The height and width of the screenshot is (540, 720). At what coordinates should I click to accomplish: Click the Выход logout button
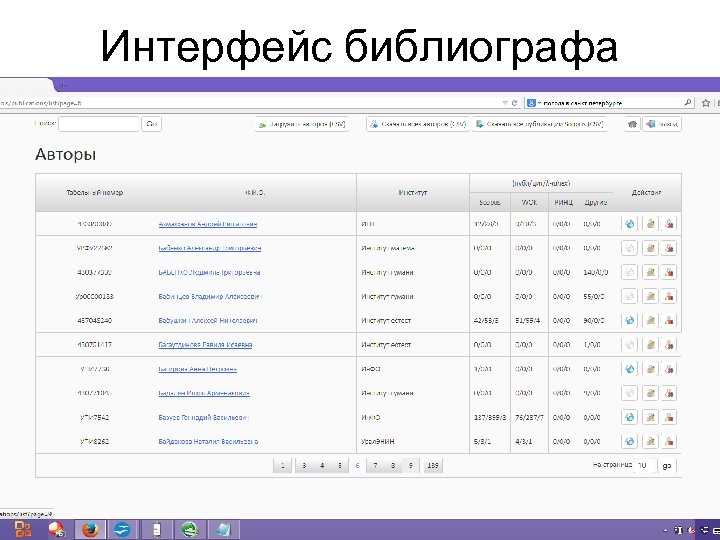(662, 124)
